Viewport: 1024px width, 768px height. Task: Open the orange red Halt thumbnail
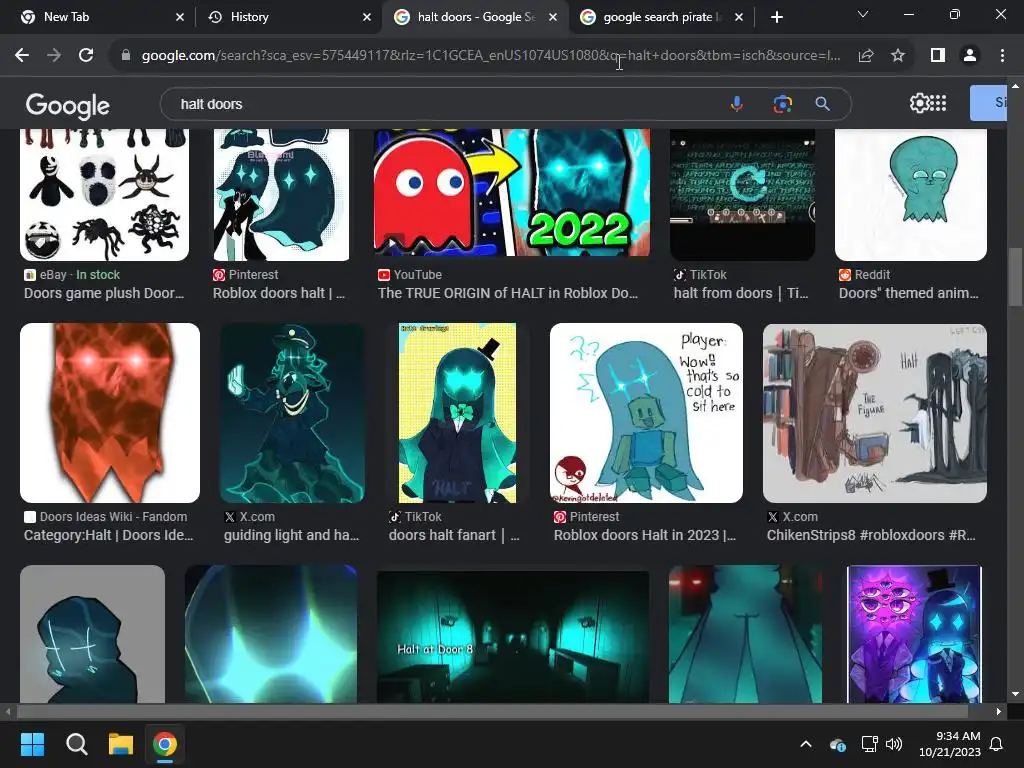pyautogui.click(x=110, y=413)
